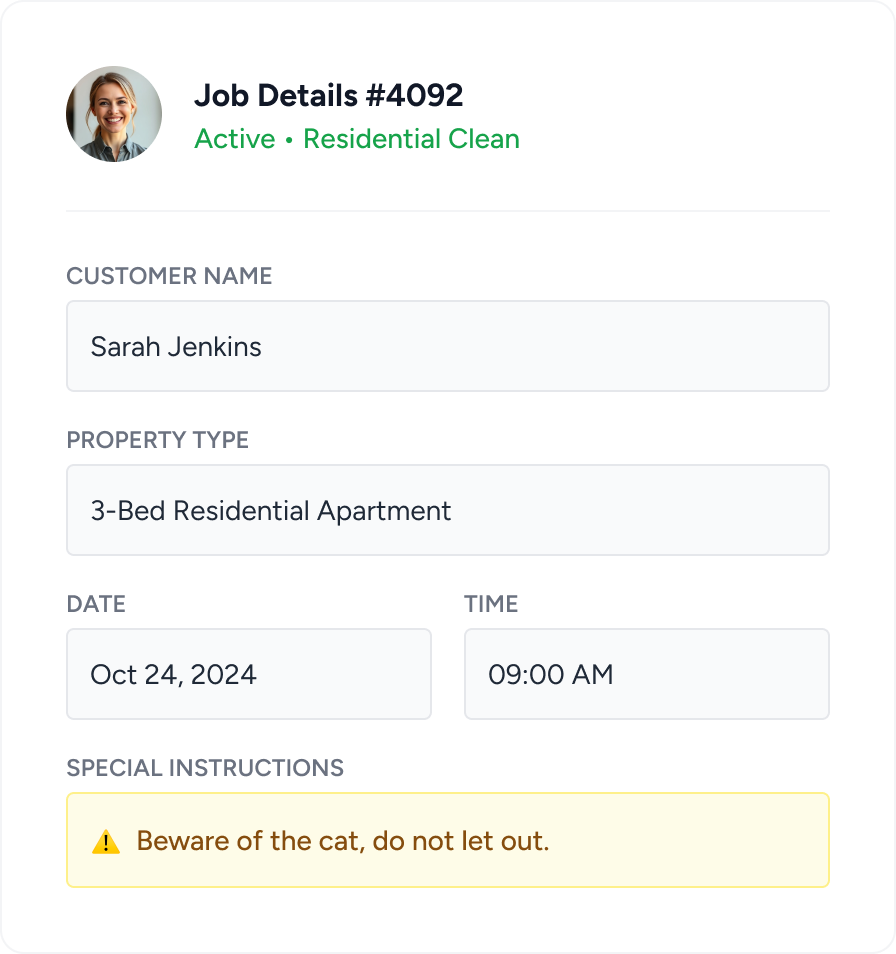Click the green 'Active' status label
This screenshot has width=896, height=954.
[x=234, y=139]
